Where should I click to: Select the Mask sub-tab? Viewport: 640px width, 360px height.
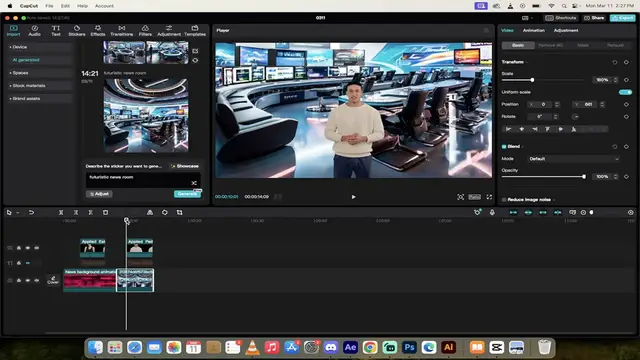pyautogui.click(x=583, y=45)
